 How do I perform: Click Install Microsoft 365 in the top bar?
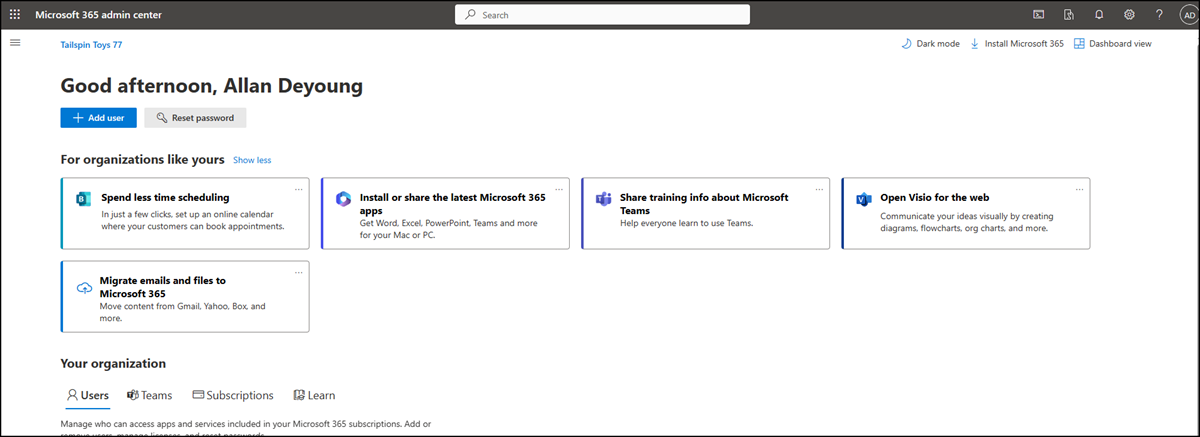pyautogui.click(x=1017, y=44)
